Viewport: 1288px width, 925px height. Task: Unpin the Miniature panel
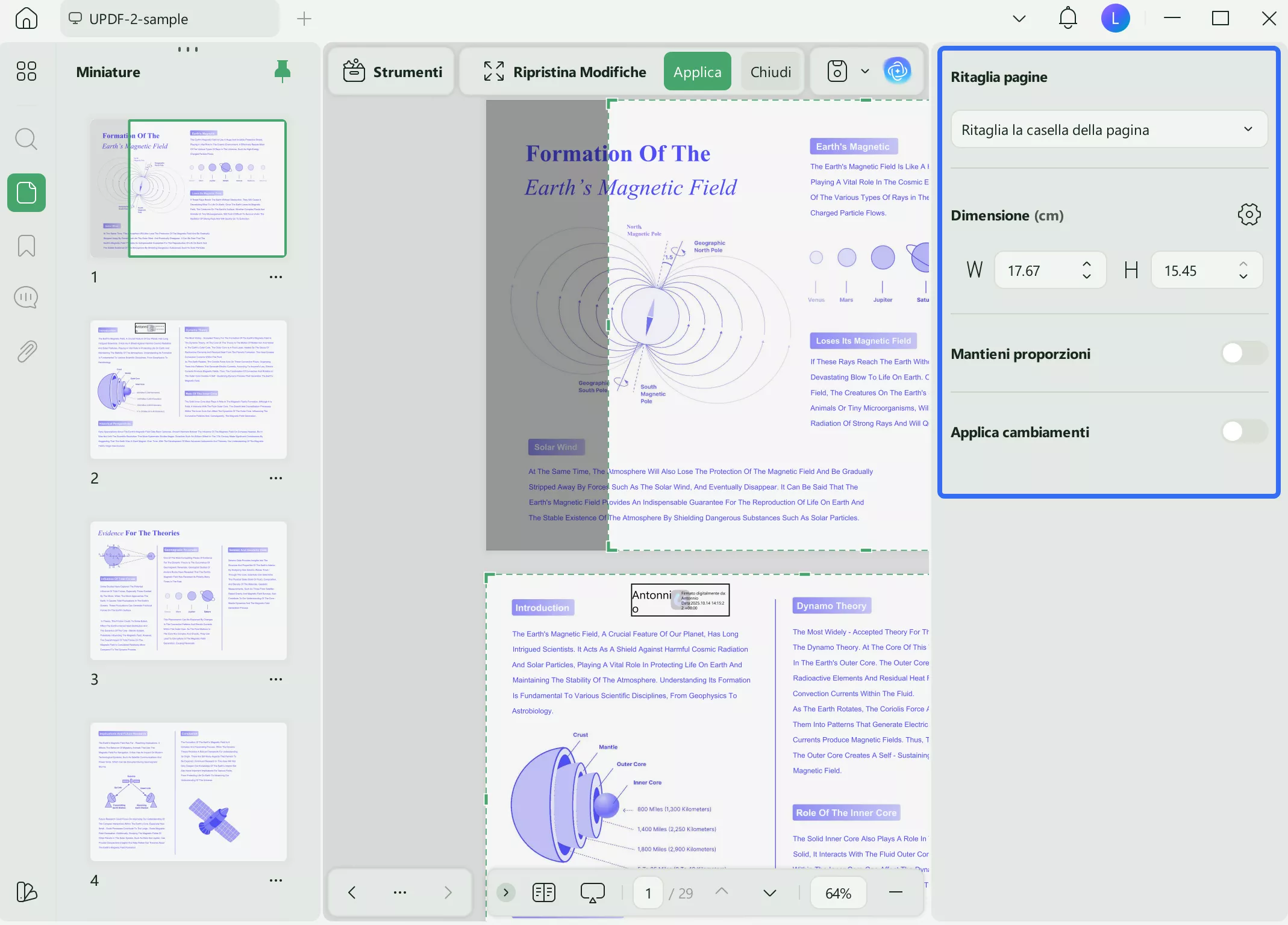pos(283,70)
